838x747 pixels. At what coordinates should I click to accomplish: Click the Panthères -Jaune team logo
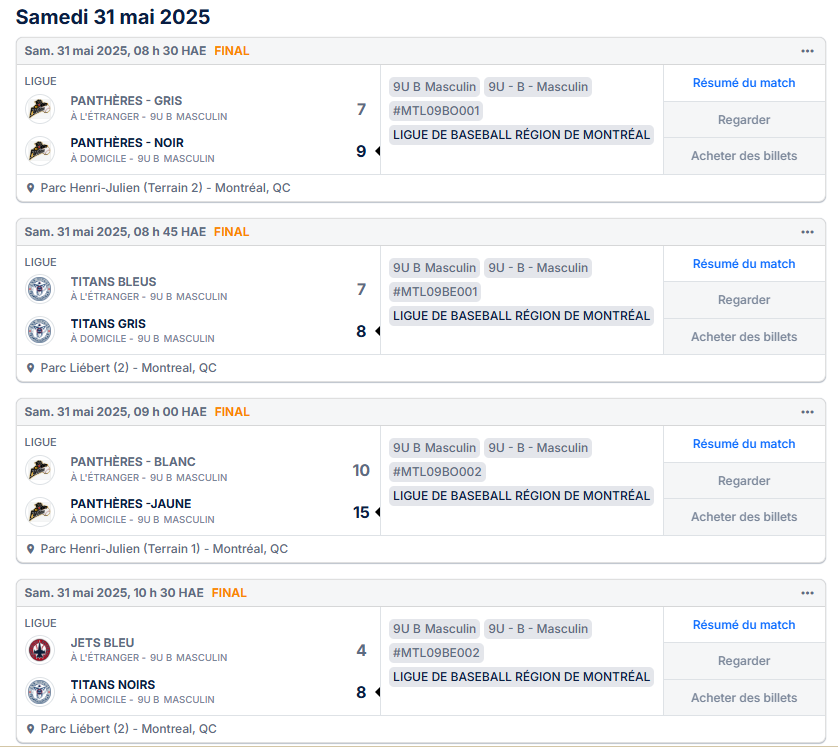[40, 512]
